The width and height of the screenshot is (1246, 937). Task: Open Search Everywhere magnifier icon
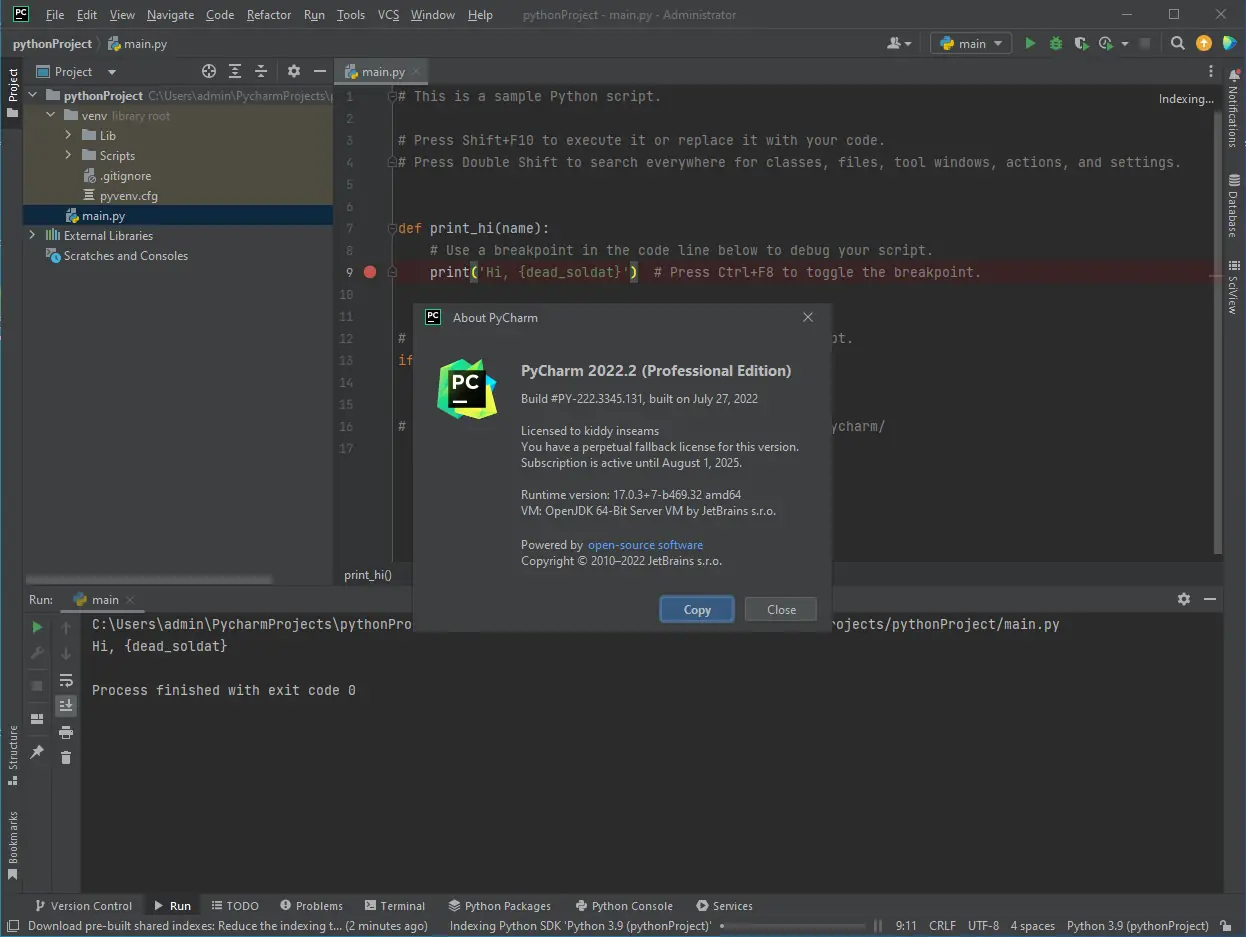[x=1178, y=43]
